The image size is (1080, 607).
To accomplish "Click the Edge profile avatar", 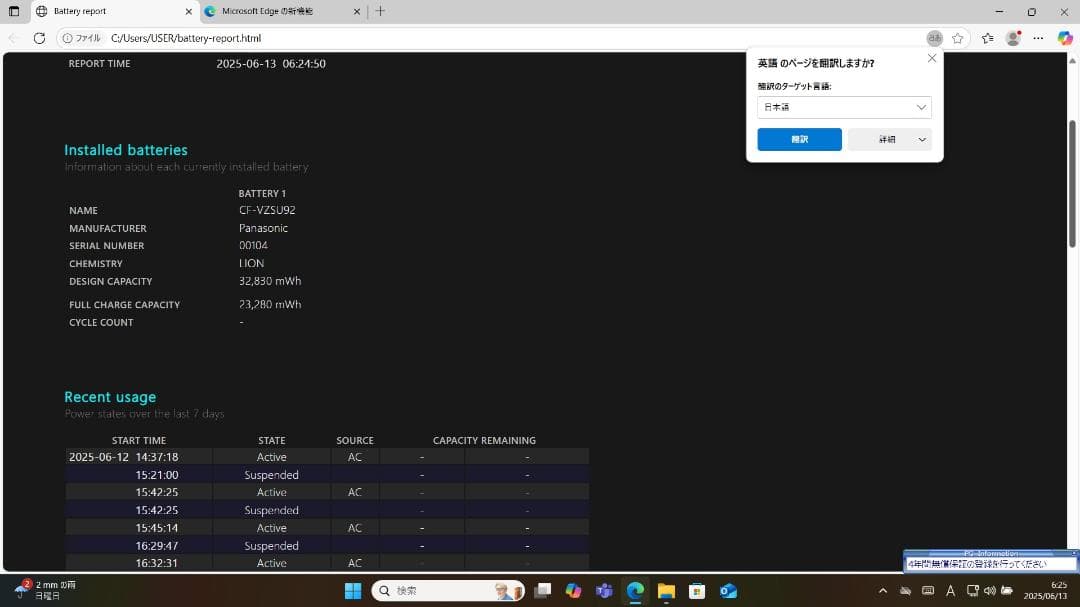I will (x=1013, y=38).
